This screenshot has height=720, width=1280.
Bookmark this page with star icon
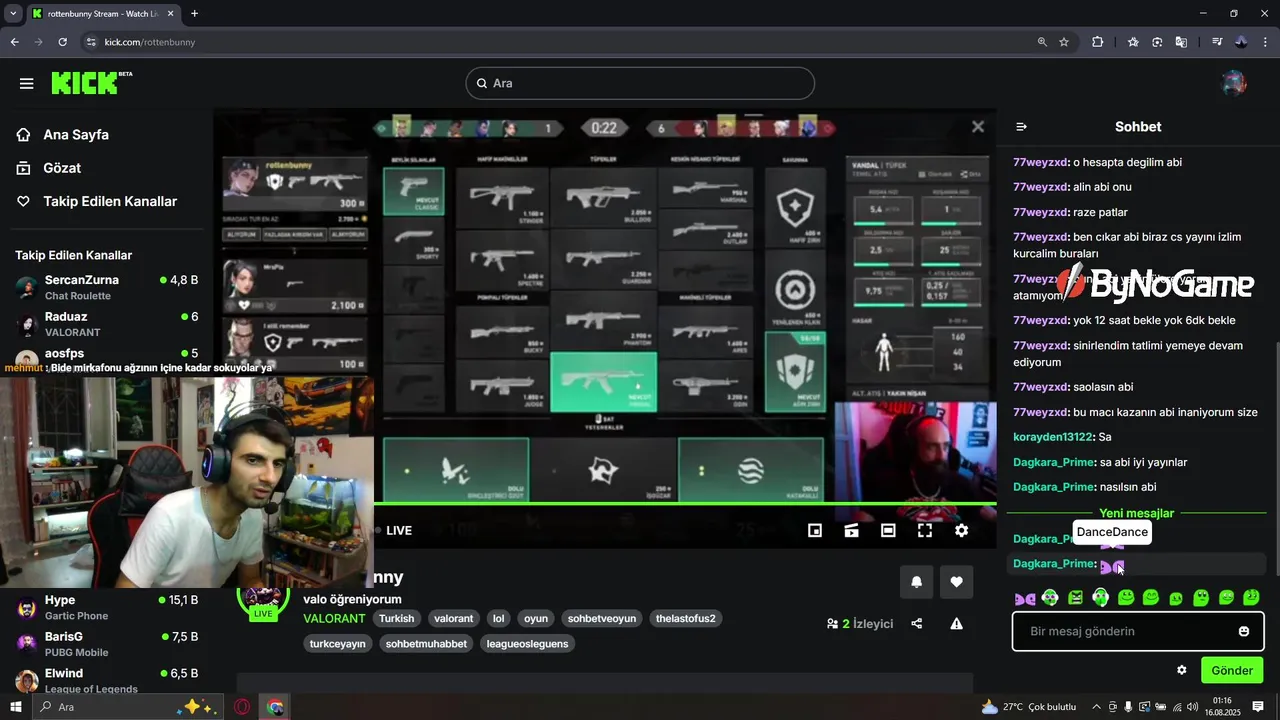[1064, 42]
